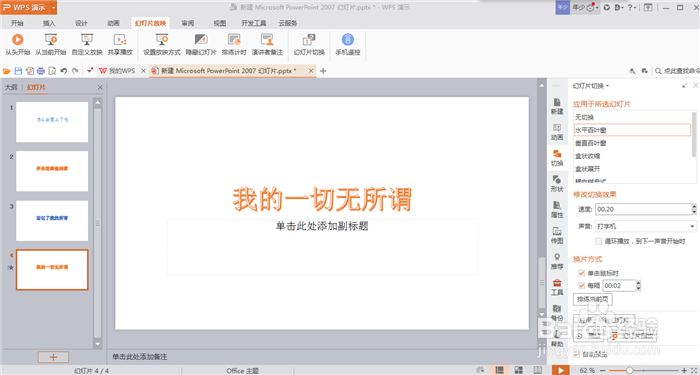Start rehearse timings (排练计时)
Screen dimensions: 700x375
(234, 45)
